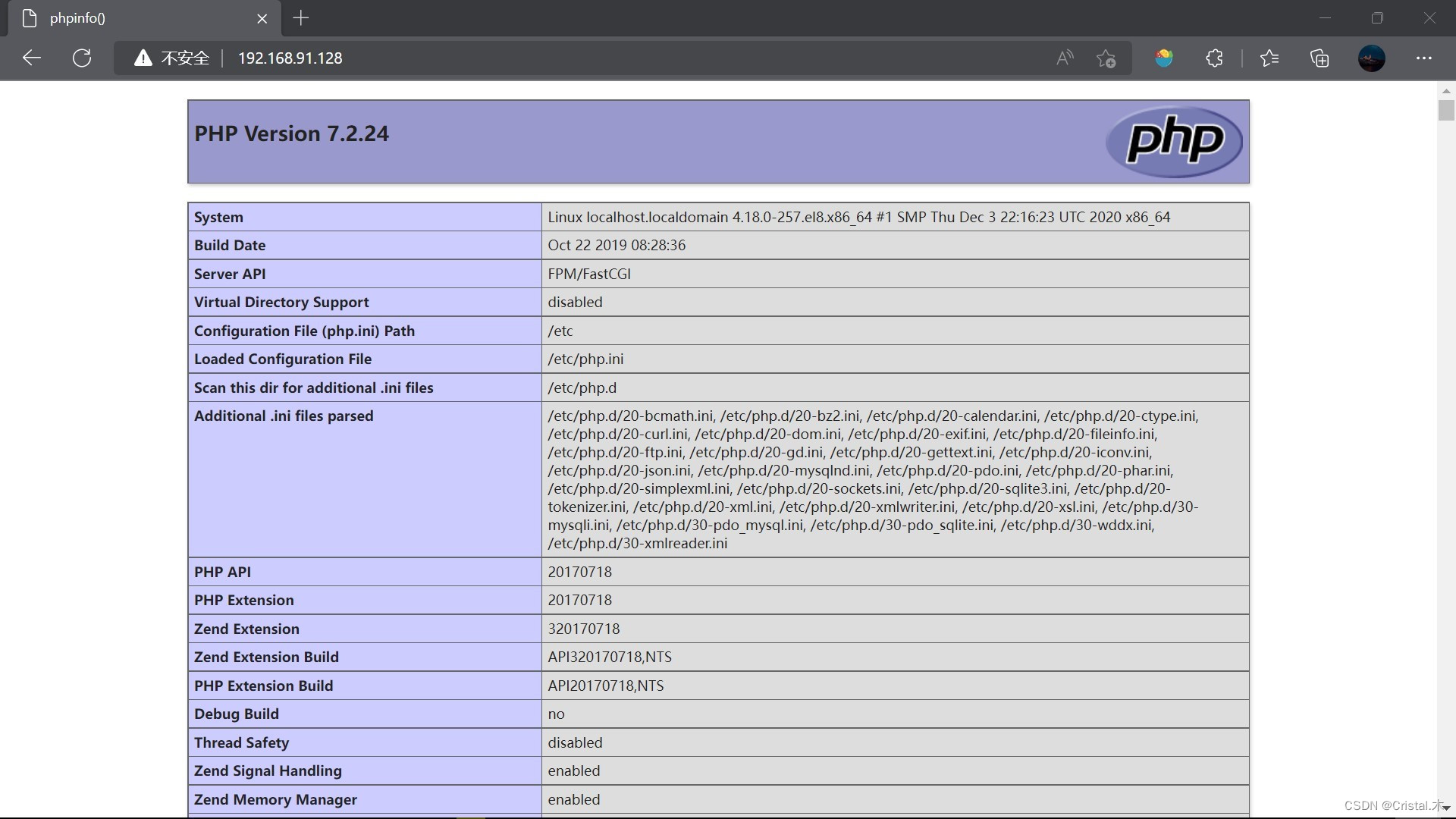Click the not-secure warning triangle icon
1456x819 pixels.
pyautogui.click(x=143, y=58)
